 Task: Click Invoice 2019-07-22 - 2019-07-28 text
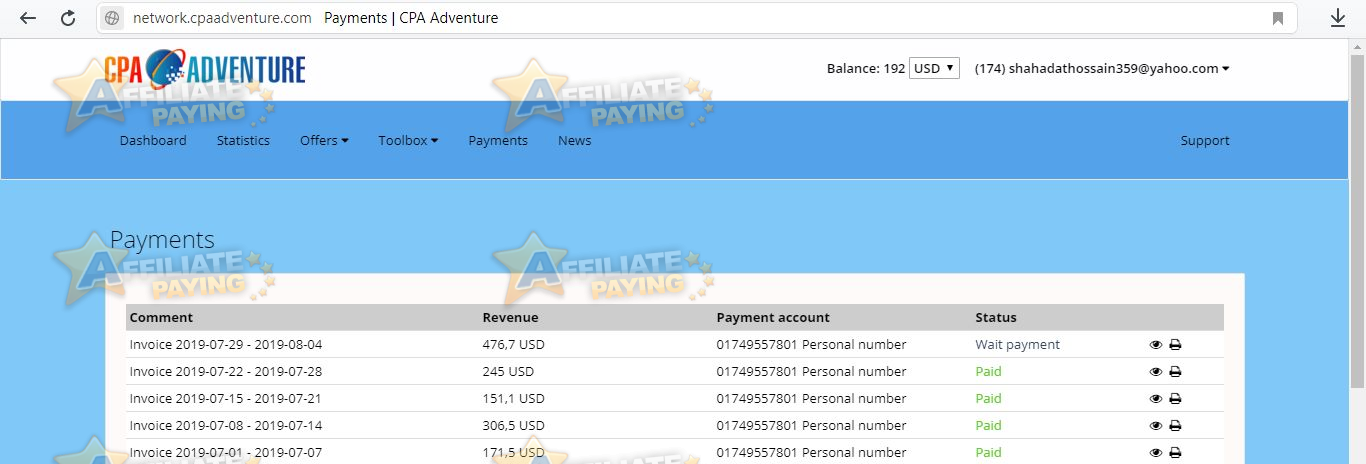pos(226,372)
